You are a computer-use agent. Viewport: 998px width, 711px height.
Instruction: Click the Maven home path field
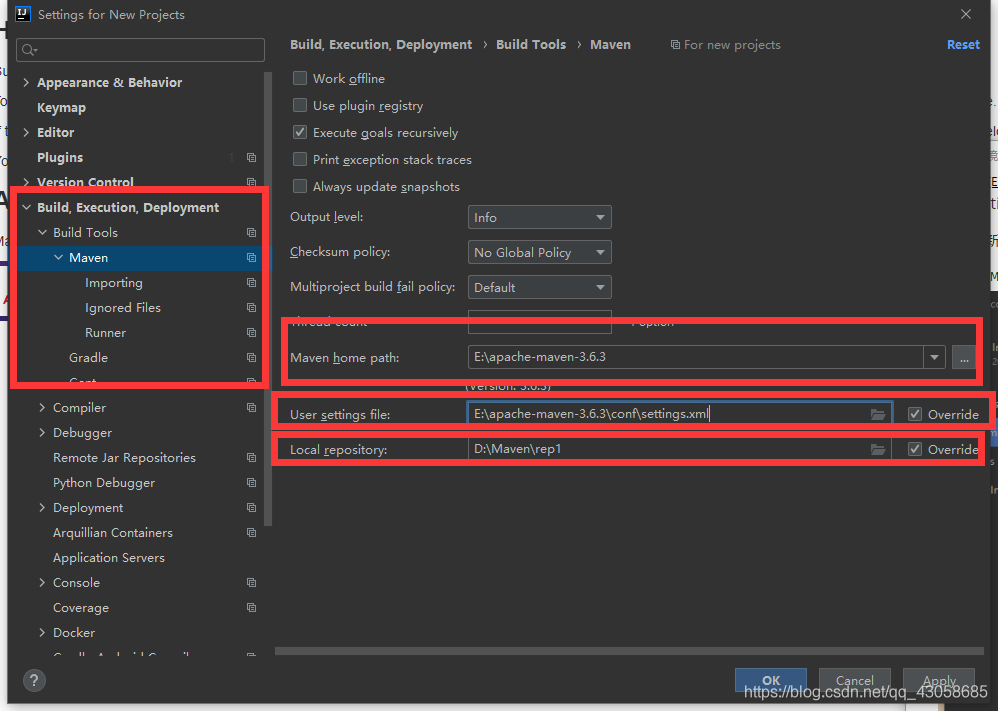point(695,357)
